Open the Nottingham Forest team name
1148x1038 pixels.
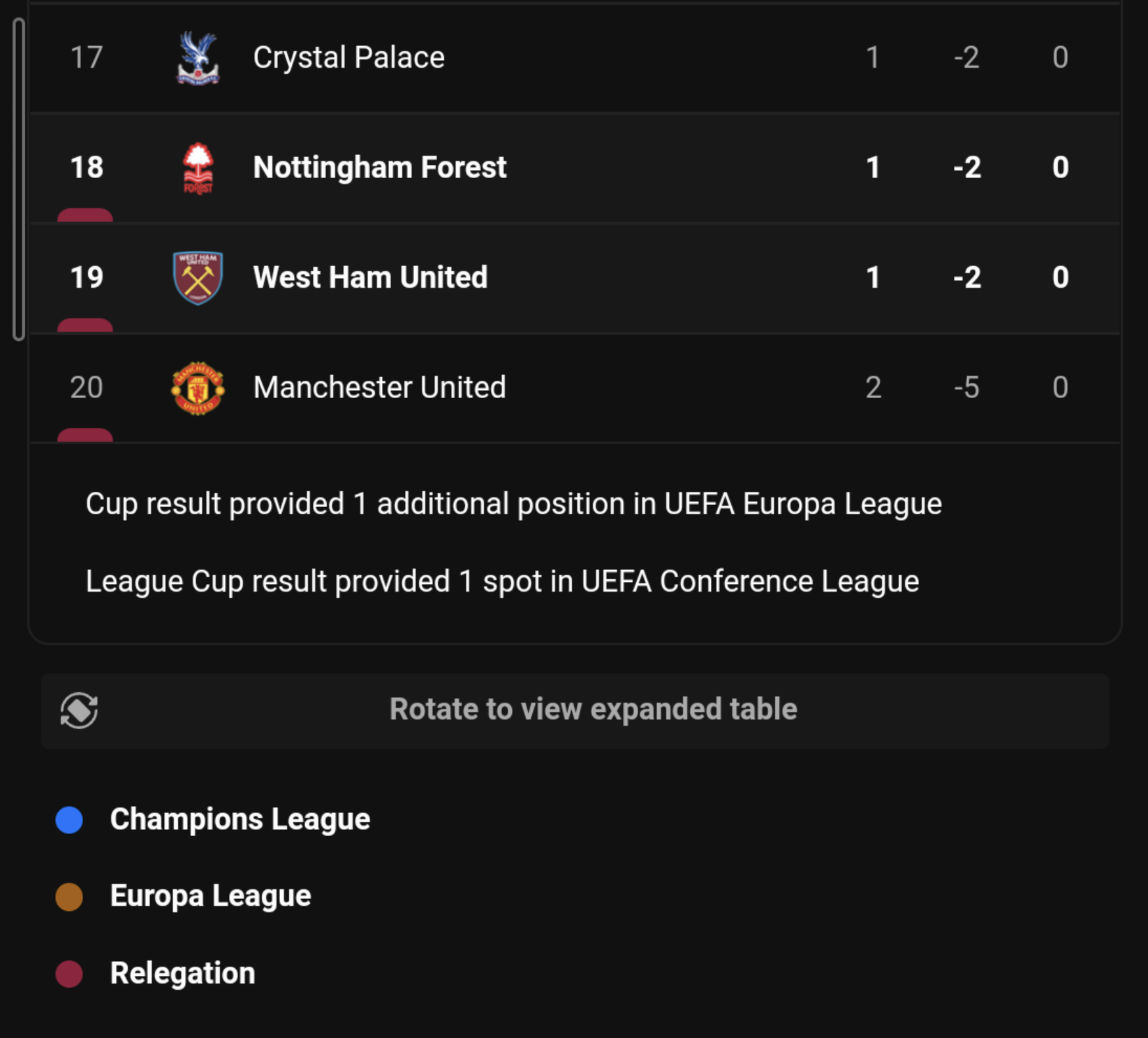point(380,168)
